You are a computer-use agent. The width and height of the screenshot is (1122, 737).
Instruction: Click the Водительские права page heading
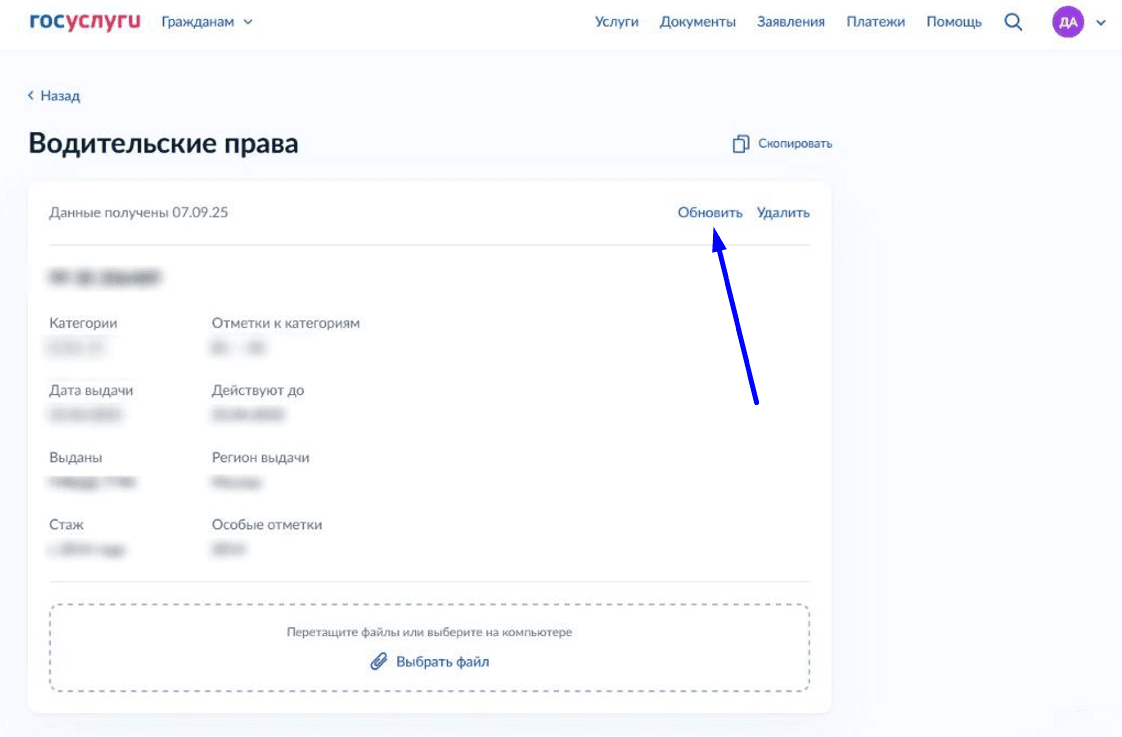(x=163, y=143)
